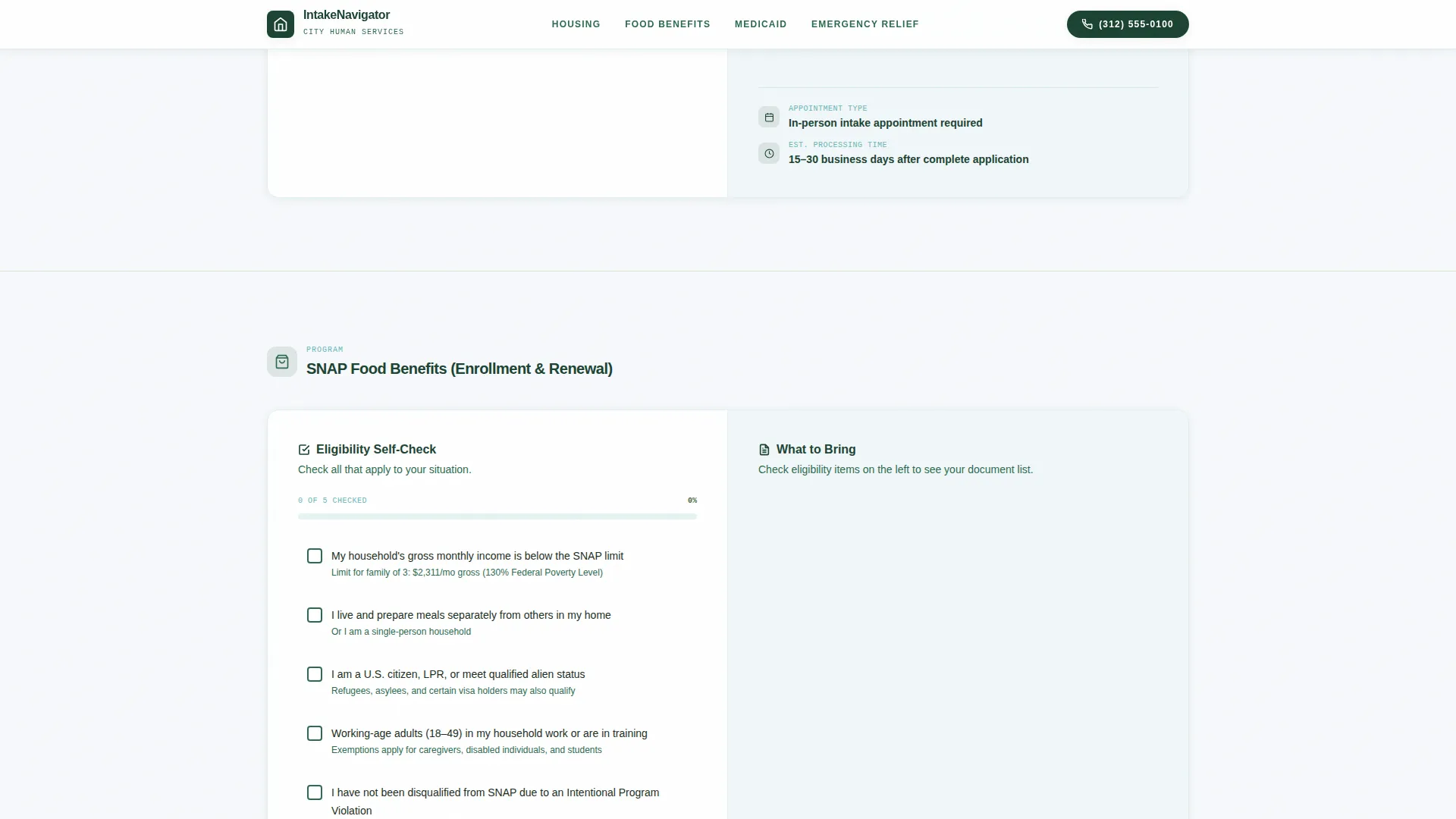Screen dimensions: 1456x819
Task: Click the calendar icon beside Appointment Type
Action: tap(769, 117)
